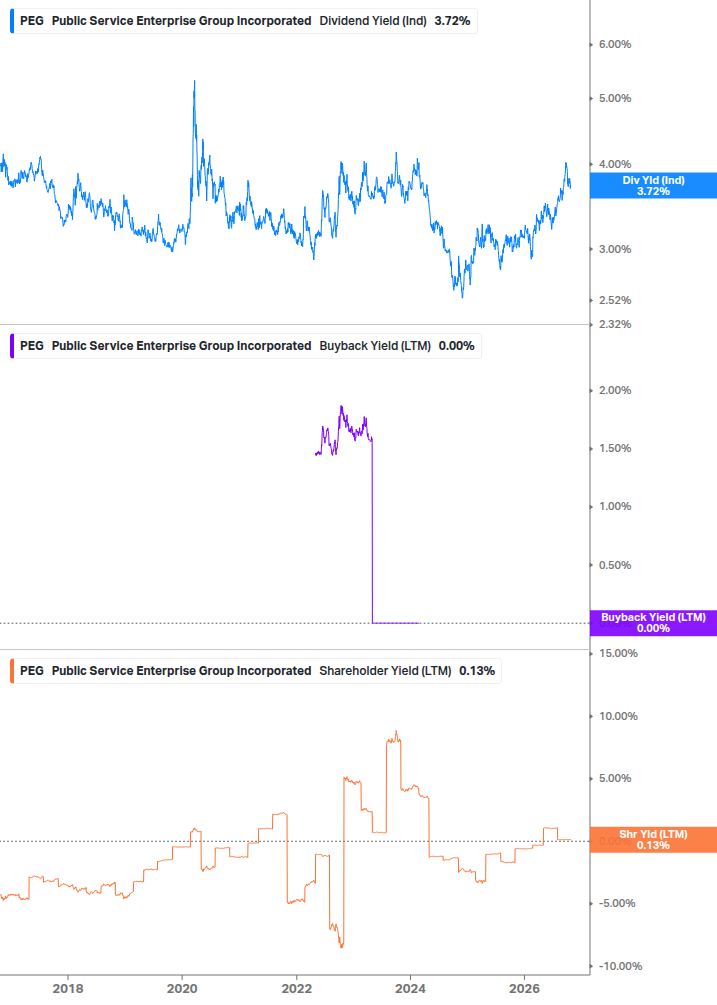
Task: Click the purple Buyback Yield (LTM) 0.00% axis tag
Action: 653,622
